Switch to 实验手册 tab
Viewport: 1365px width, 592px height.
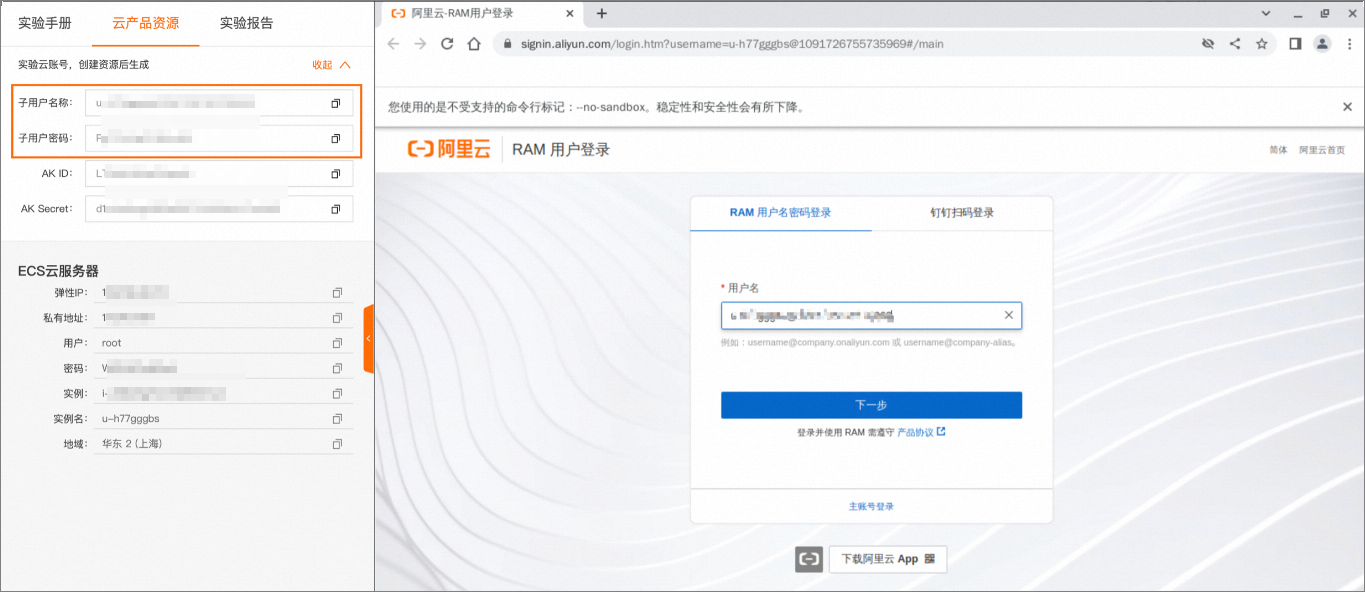[45, 23]
